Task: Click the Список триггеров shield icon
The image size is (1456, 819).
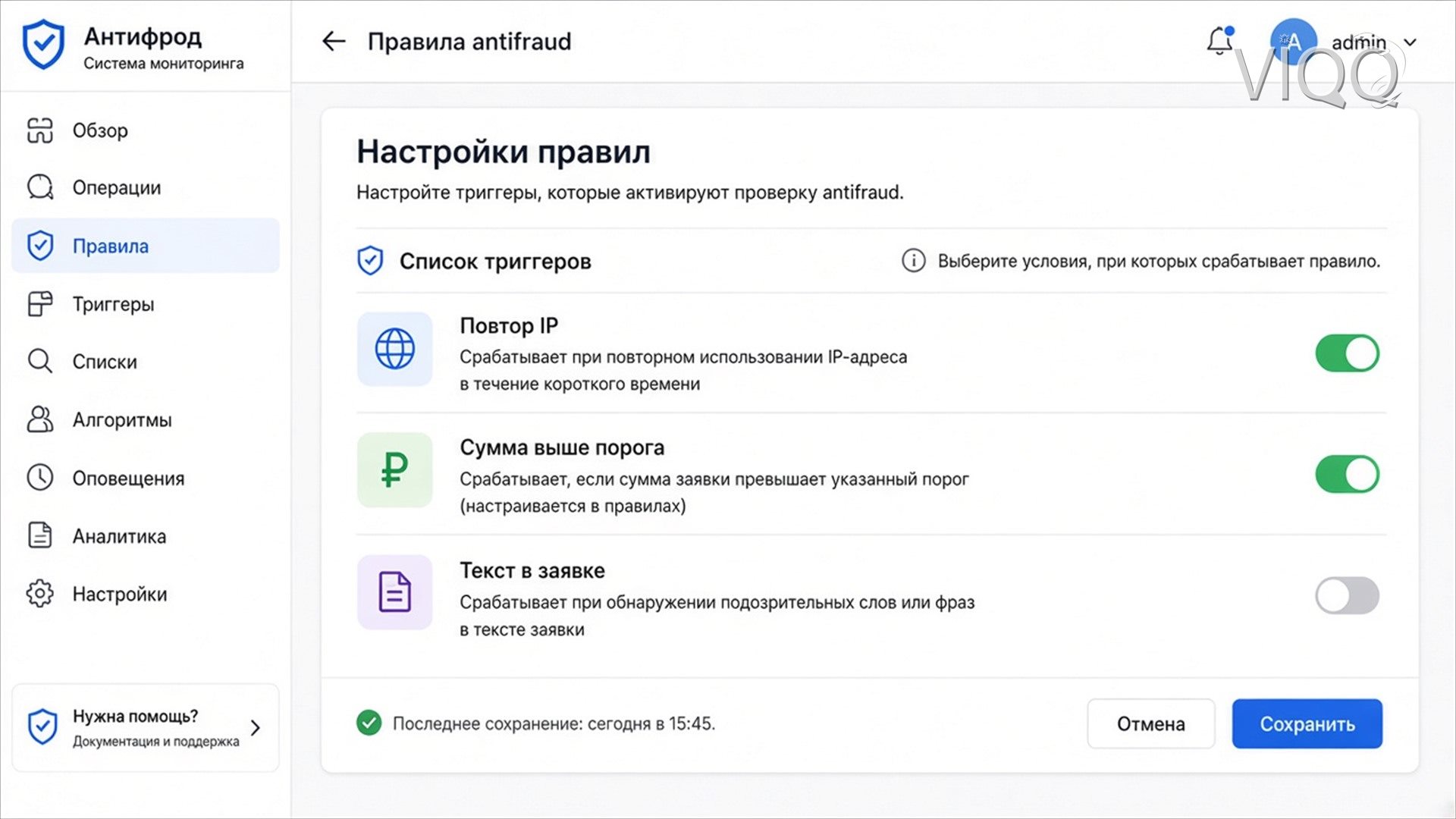Action: [x=370, y=261]
